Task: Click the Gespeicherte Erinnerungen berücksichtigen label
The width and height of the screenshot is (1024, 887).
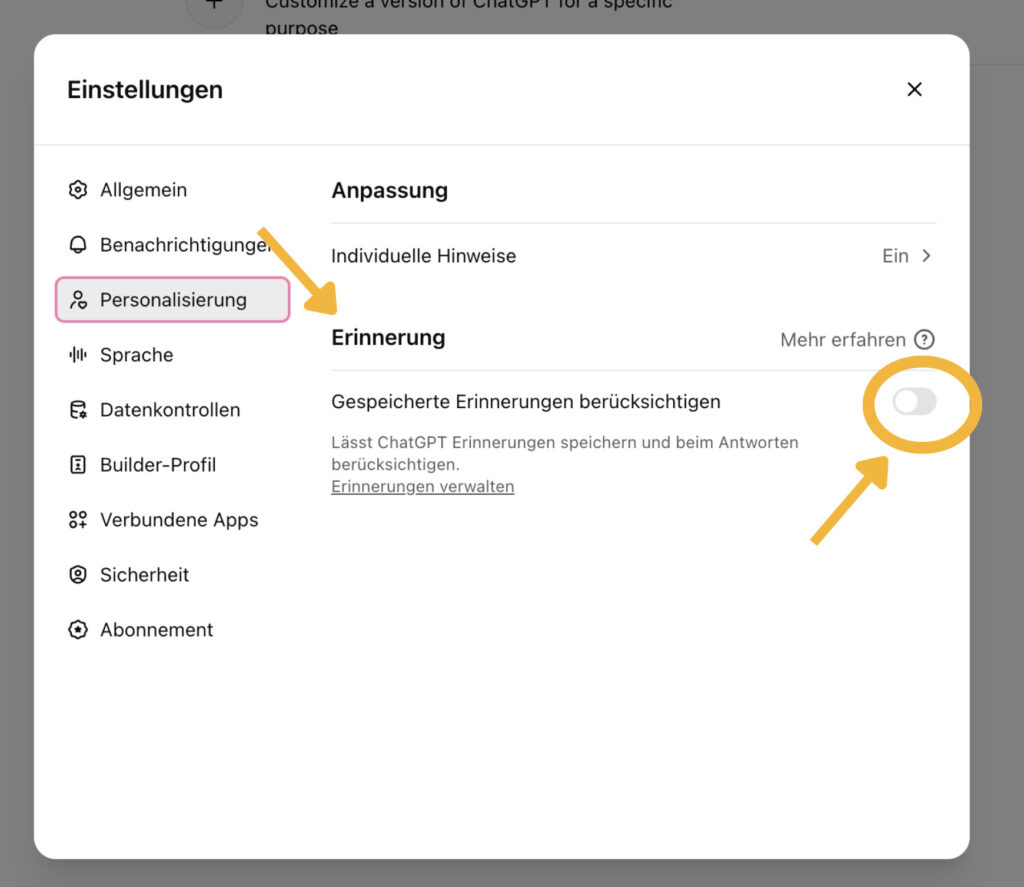Action: [525, 402]
